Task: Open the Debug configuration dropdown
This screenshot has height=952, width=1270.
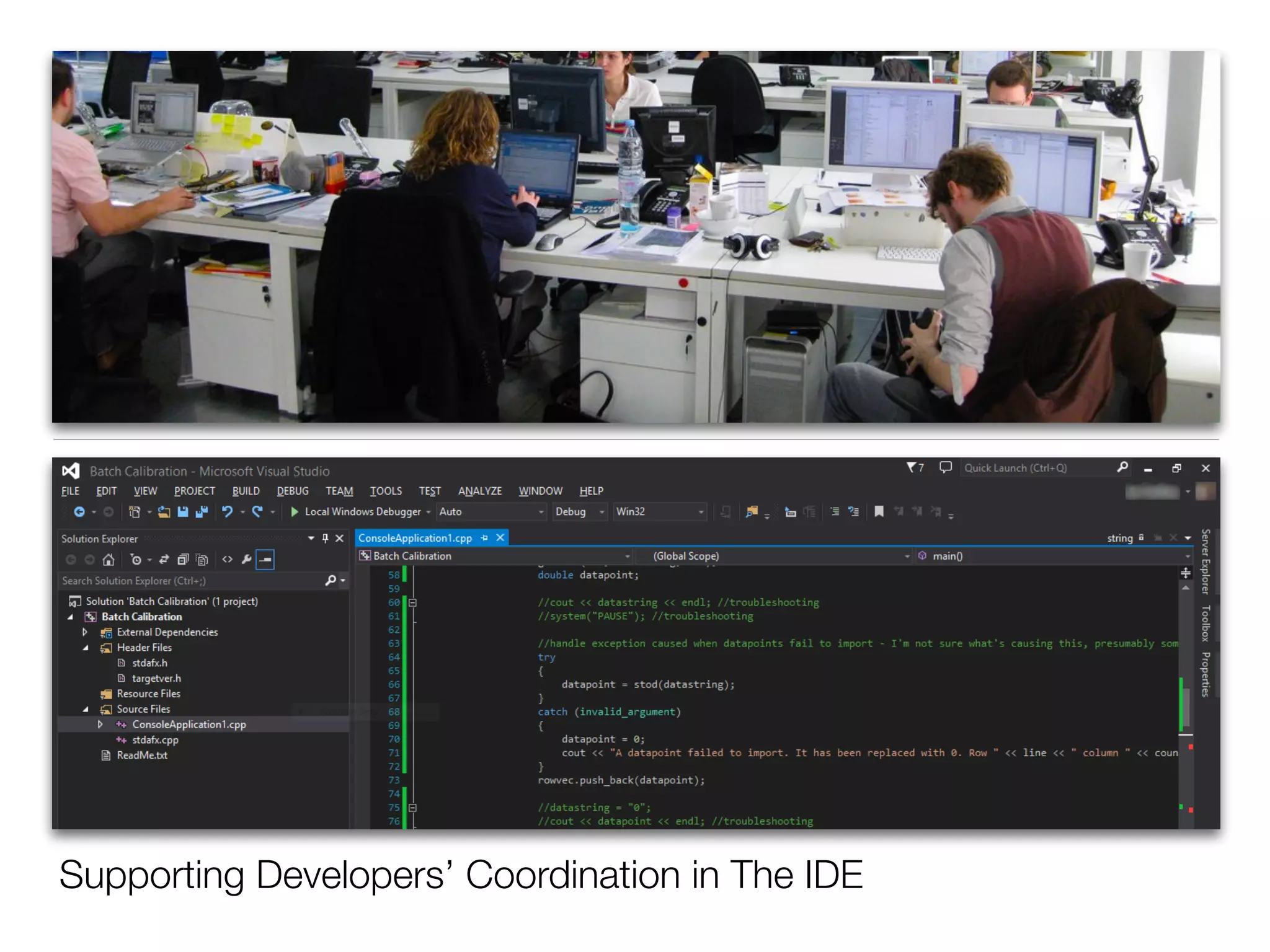Action: pos(601,512)
